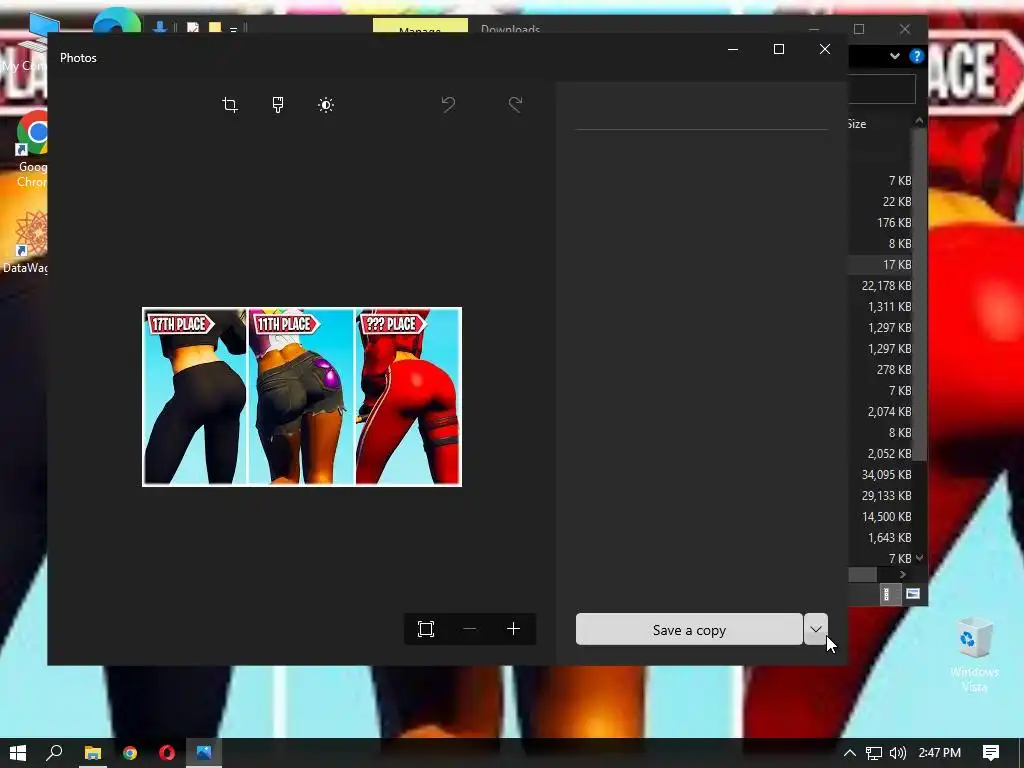Click the File Explorer vertical scrollbar
This screenshot has width=1024, height=768.
click(920, 294)
